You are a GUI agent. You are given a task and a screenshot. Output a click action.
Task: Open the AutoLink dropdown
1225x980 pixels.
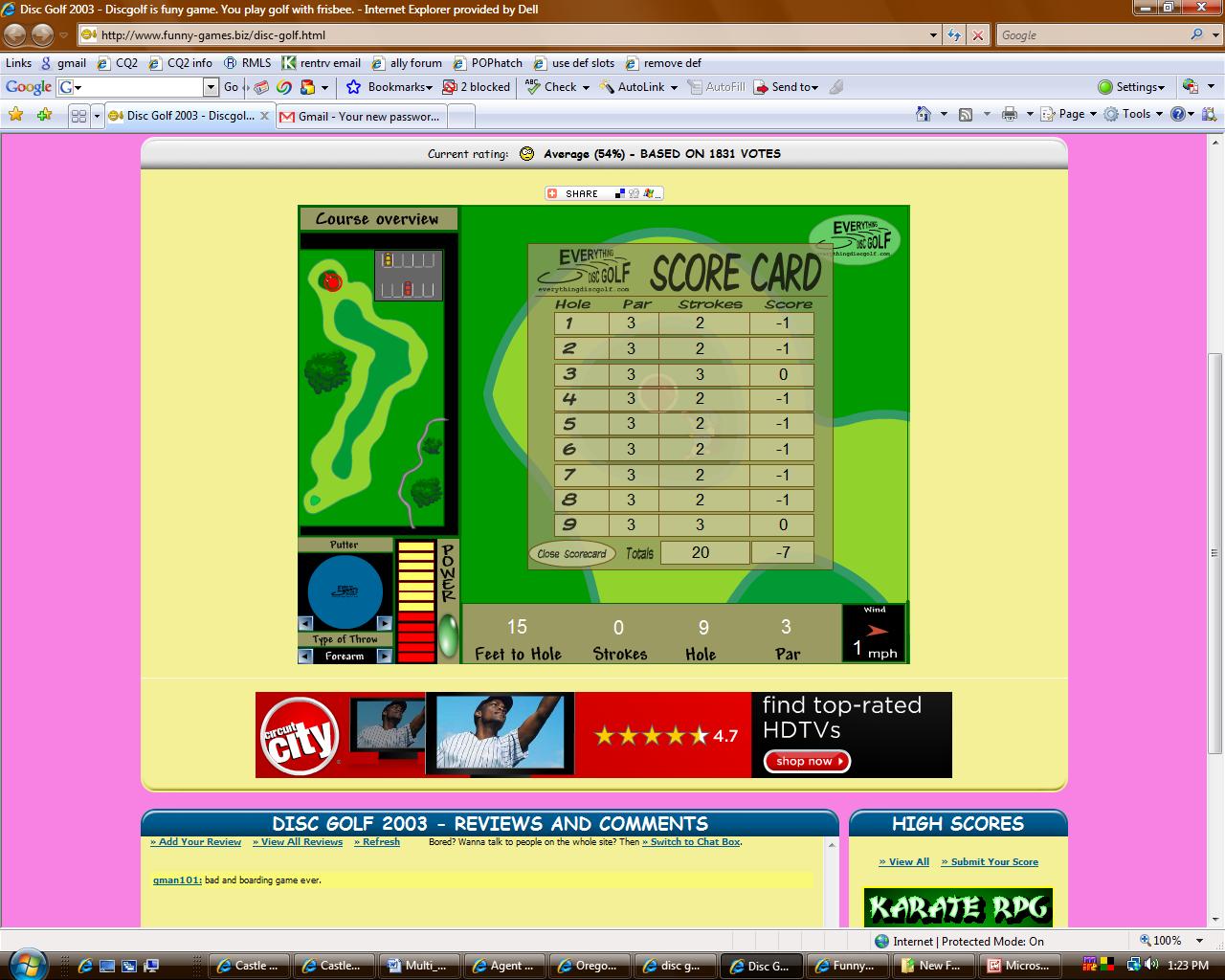pos(638,87)
